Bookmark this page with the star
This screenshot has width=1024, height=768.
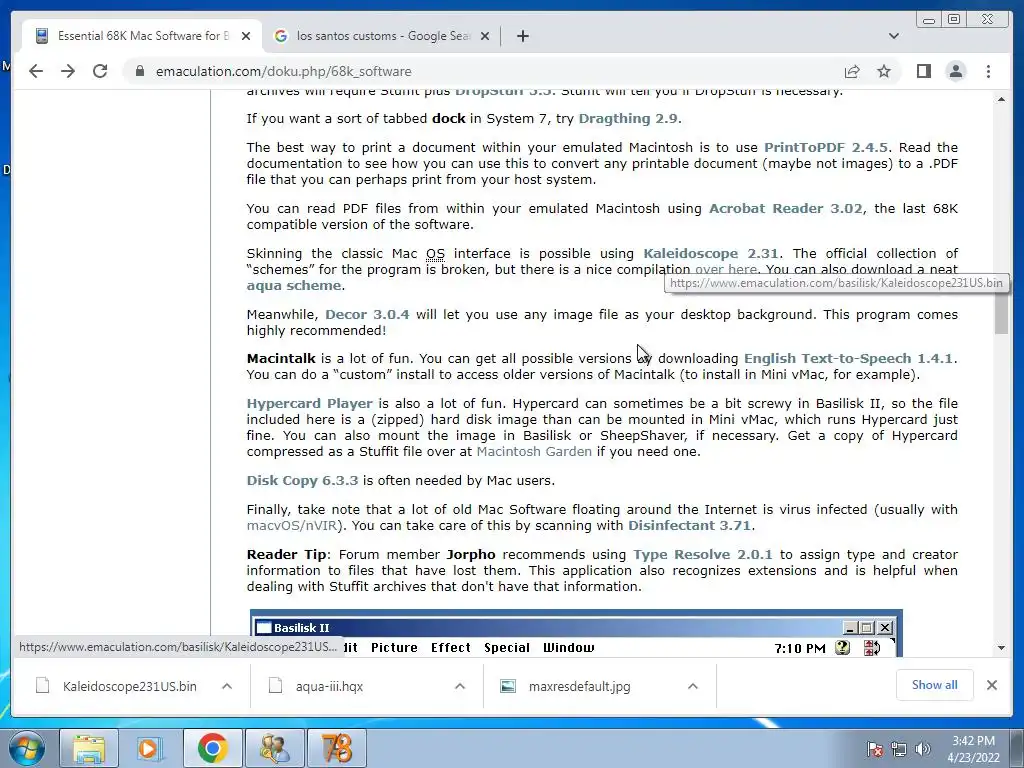(x=884, y=71)
